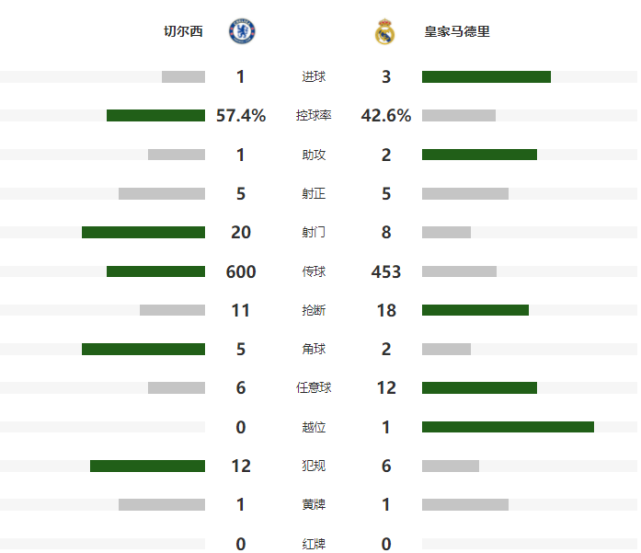Click the 控球率 stat label
The image size is (641, 553).
(314, 116)
